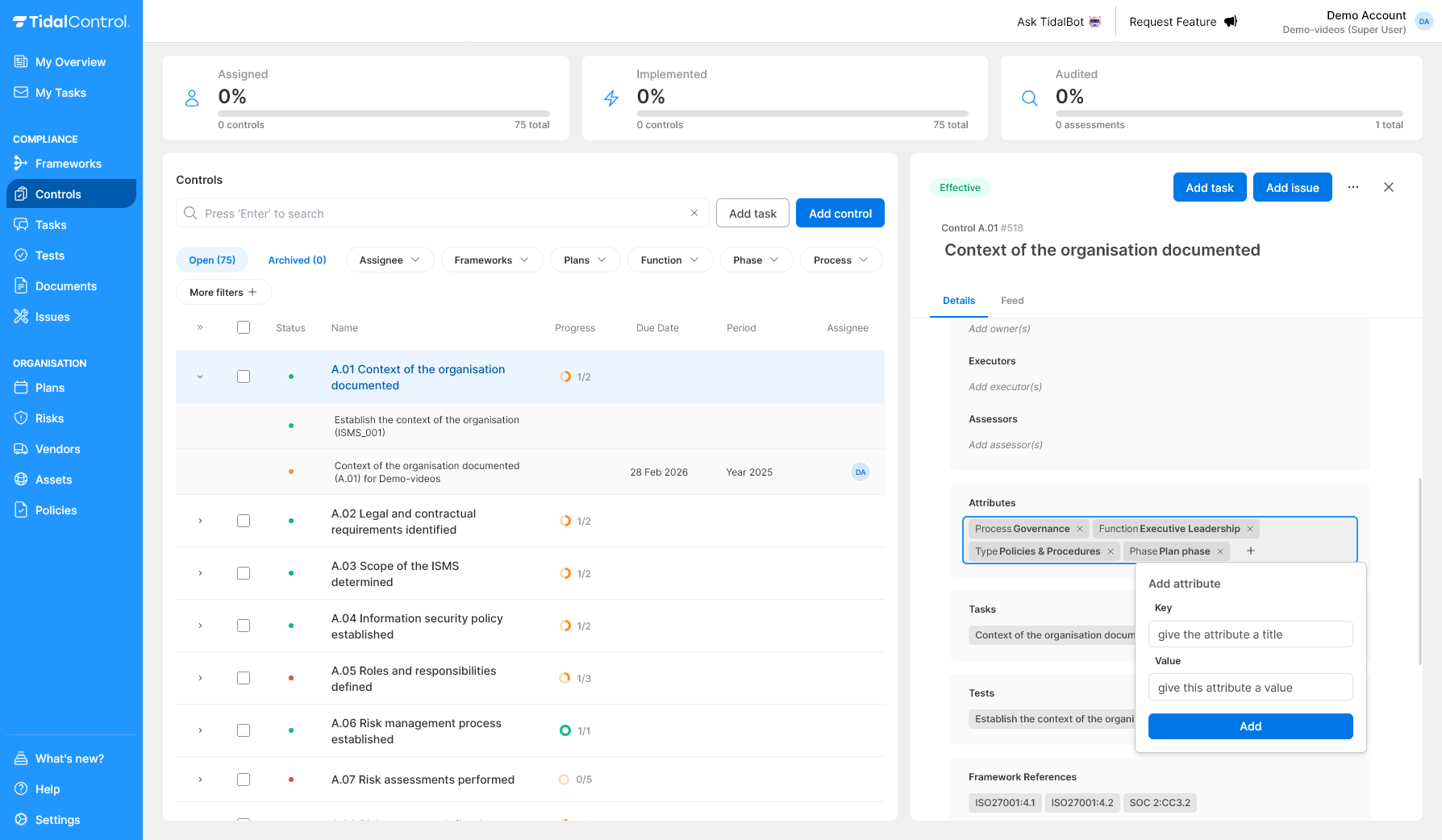
Task: Click the Add issue button
Action: [1292, 186]
